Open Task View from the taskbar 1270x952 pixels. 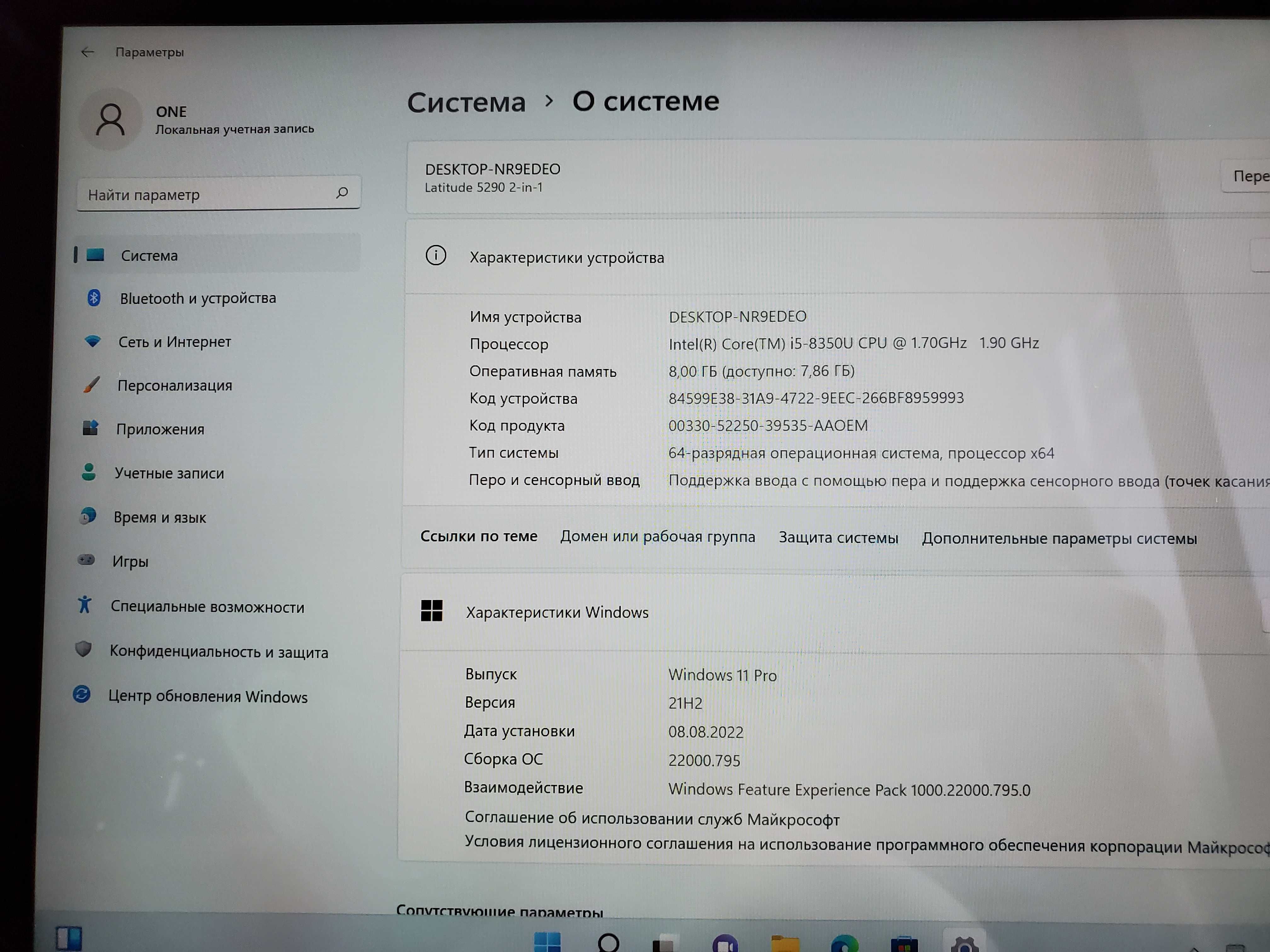(666, 943)
